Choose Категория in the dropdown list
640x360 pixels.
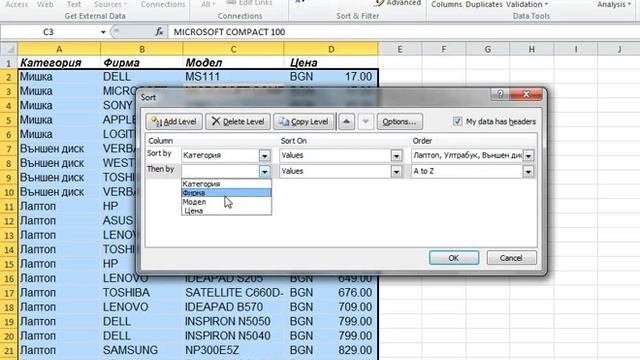226,184
